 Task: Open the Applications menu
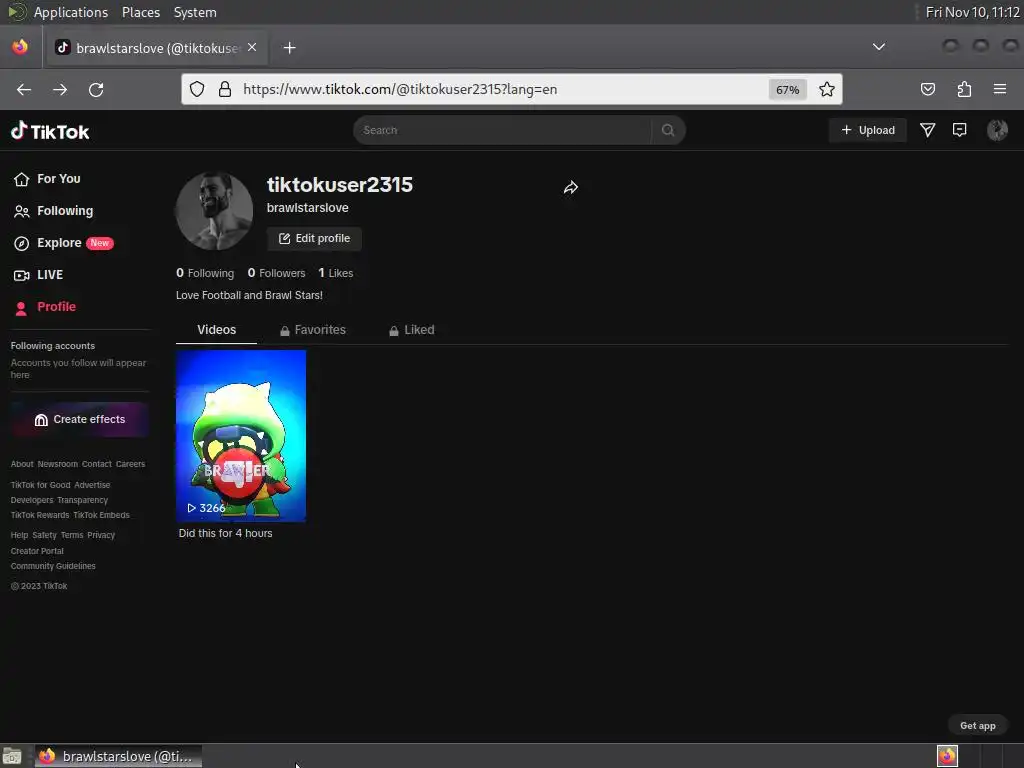coord(71,12)
